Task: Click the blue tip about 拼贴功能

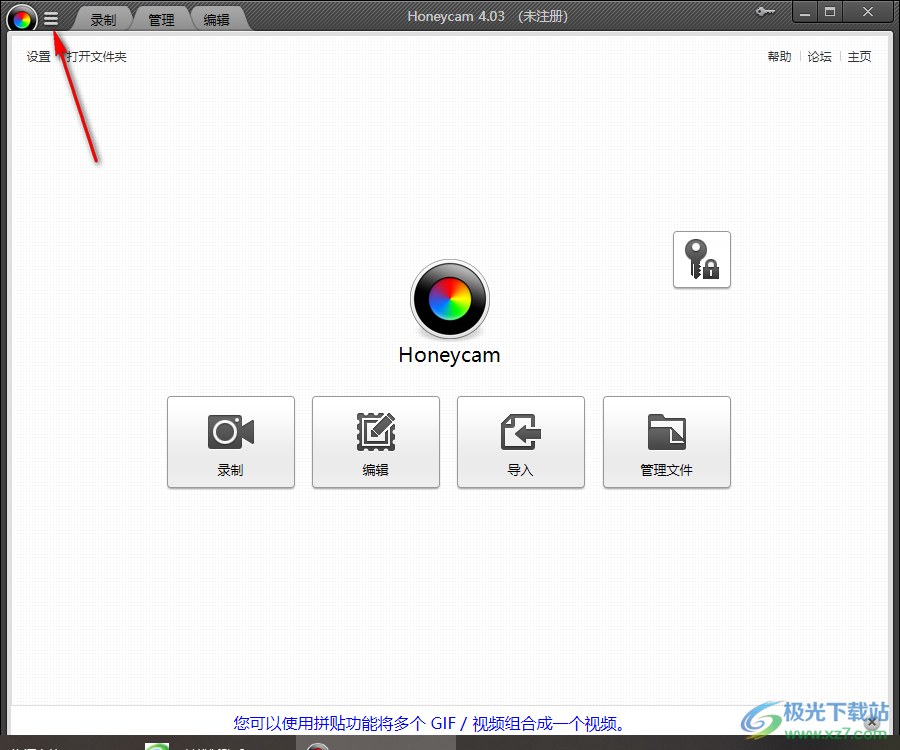Action: pos(429,723)
